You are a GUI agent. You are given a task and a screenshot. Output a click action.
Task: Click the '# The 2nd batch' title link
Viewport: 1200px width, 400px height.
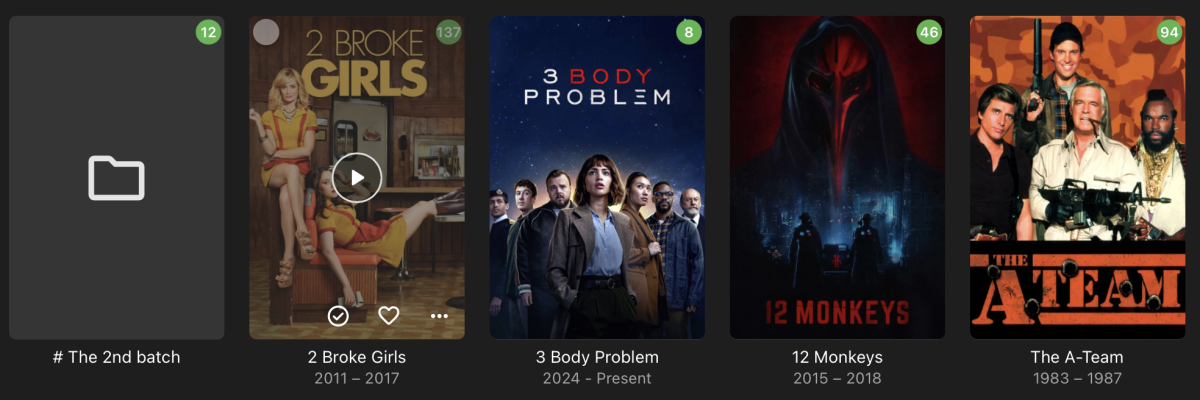(x=117, y=357)
